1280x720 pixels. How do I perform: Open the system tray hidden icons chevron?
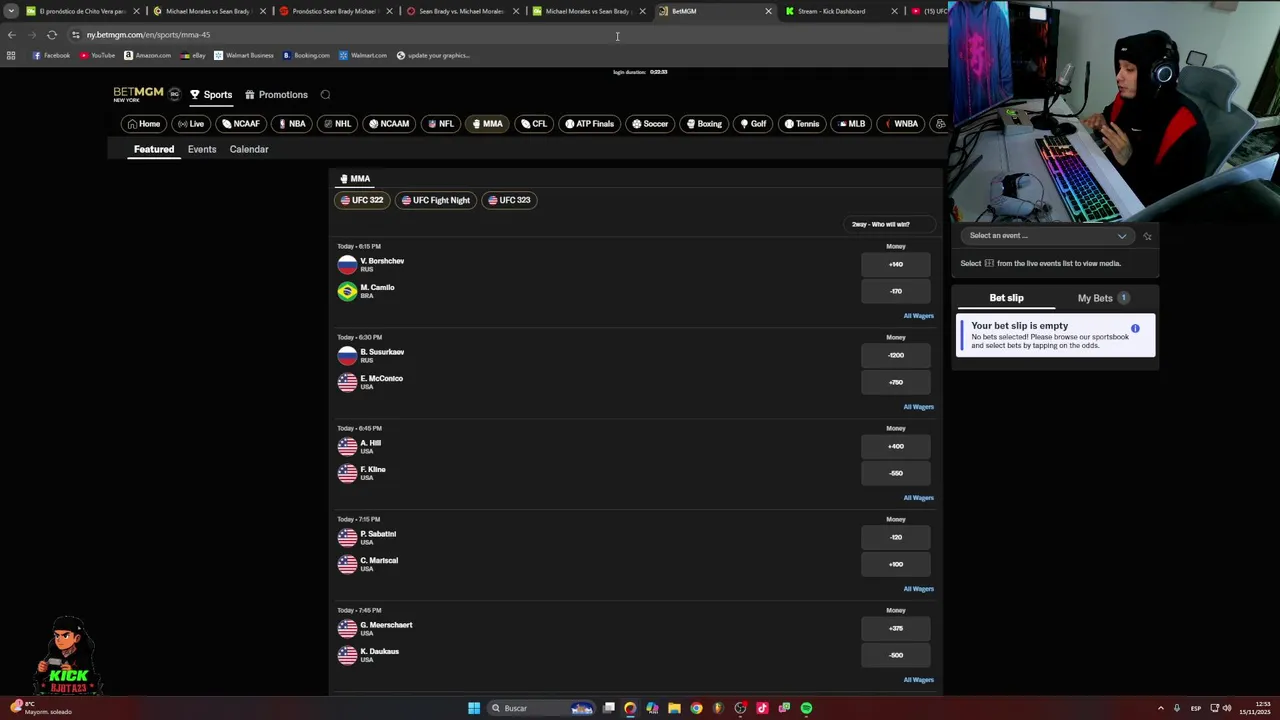pos(1161,708)
